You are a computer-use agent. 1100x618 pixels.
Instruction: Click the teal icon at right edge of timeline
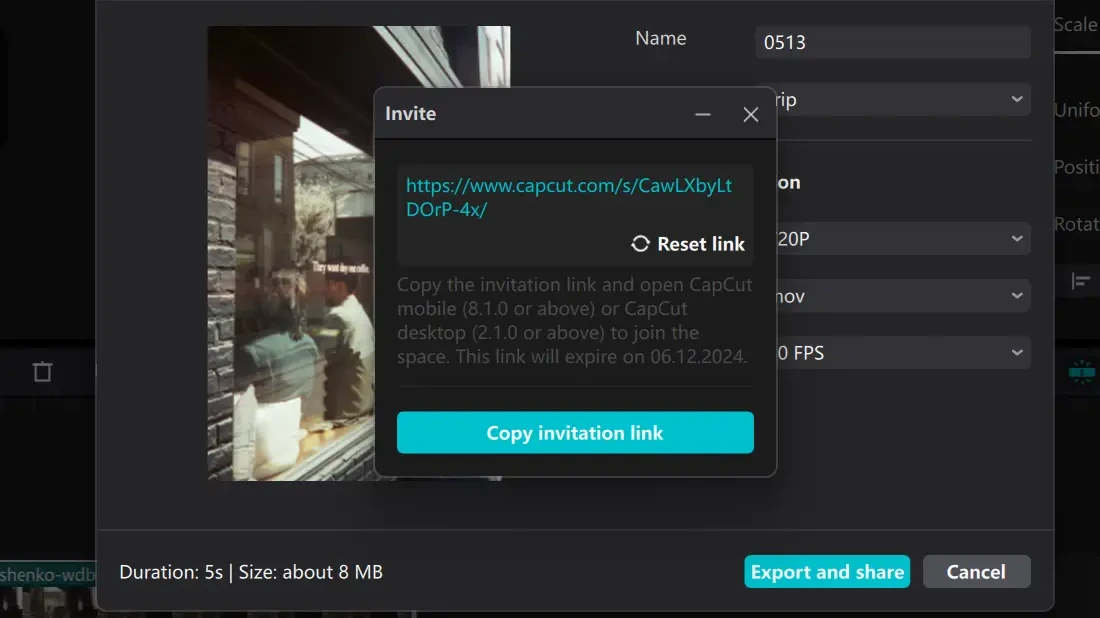(x=1082, y=371)
